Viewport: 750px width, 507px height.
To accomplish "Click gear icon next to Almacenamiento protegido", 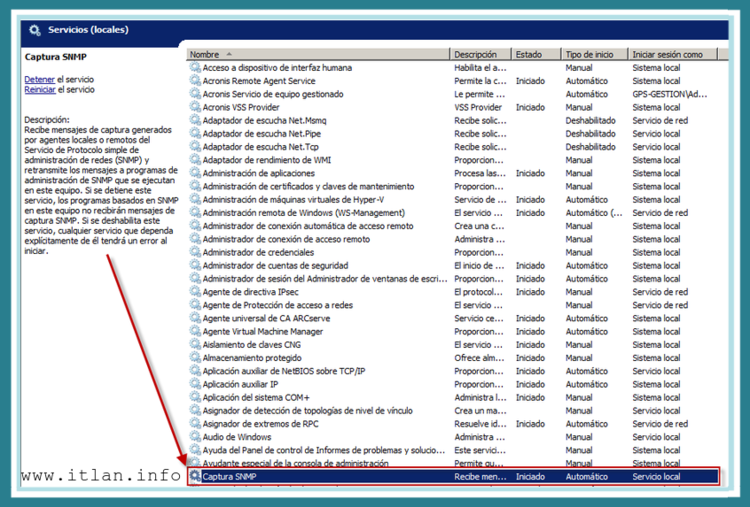I will pos(195,358).
